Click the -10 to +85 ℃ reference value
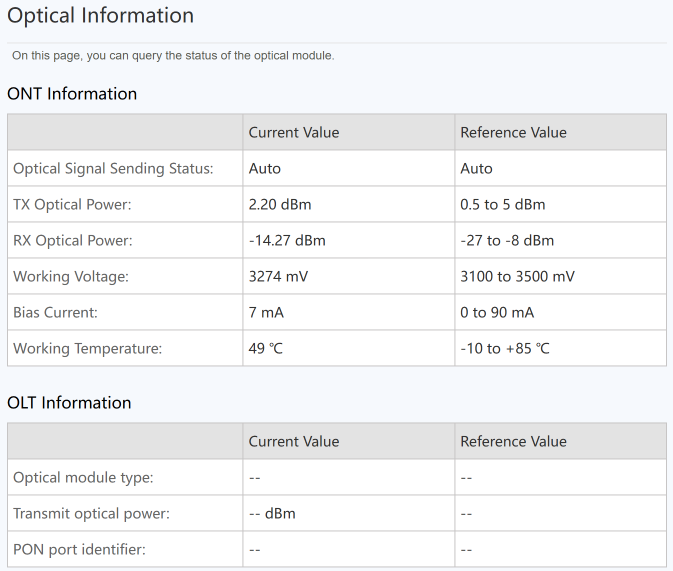Image resolution: width=673 pixels, height=571 pixels. click(505, 349)
